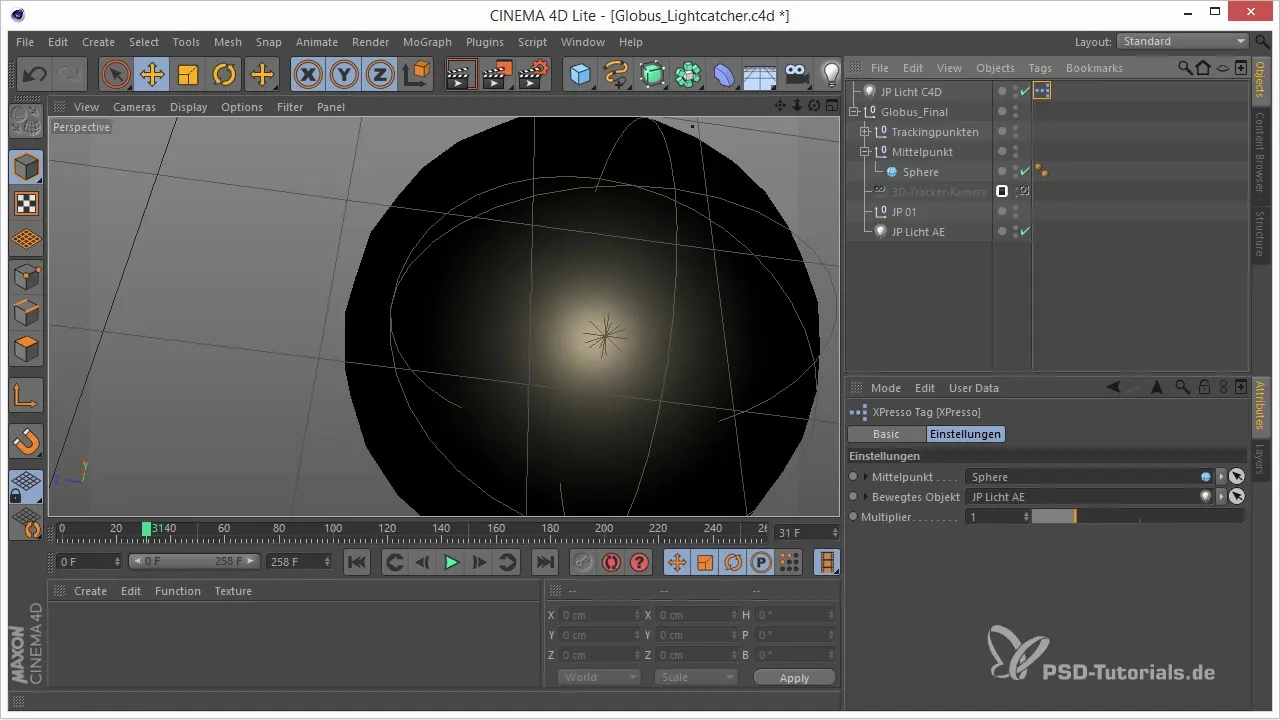Screen dimensions: 1280x720
Task: Switch to Model mode cube icon
Action: [26, 167]
